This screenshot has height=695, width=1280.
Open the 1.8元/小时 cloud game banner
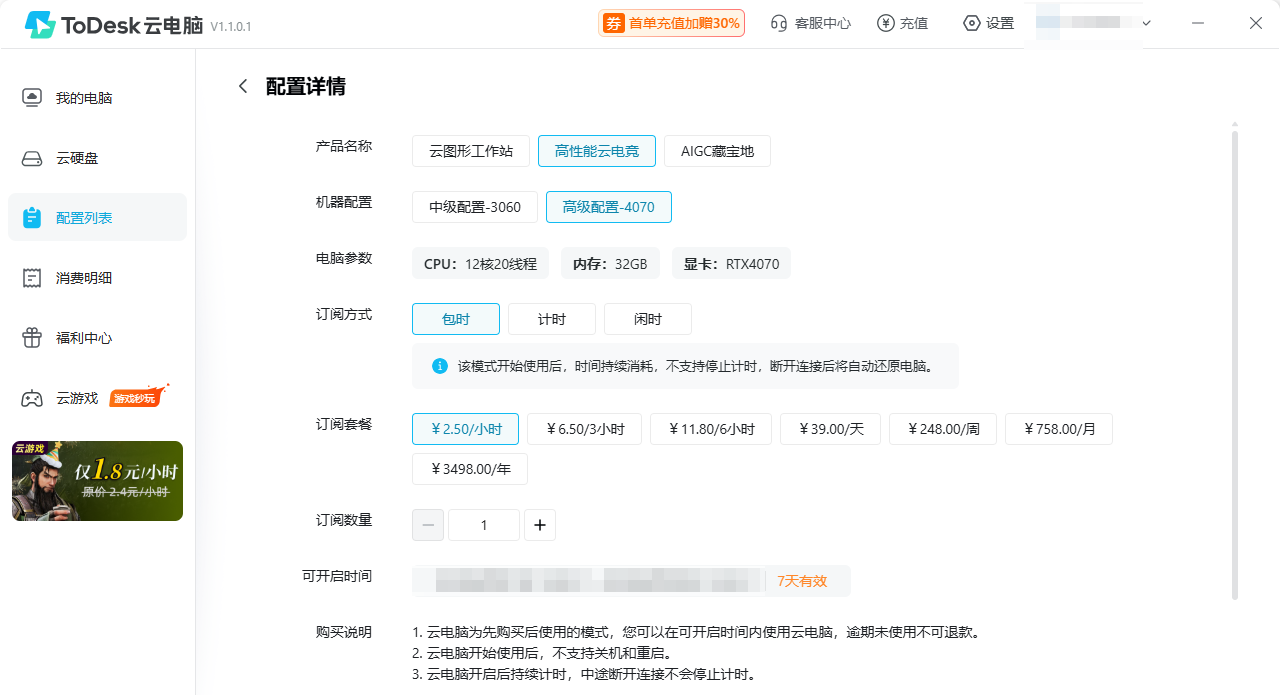coord(97,481)
